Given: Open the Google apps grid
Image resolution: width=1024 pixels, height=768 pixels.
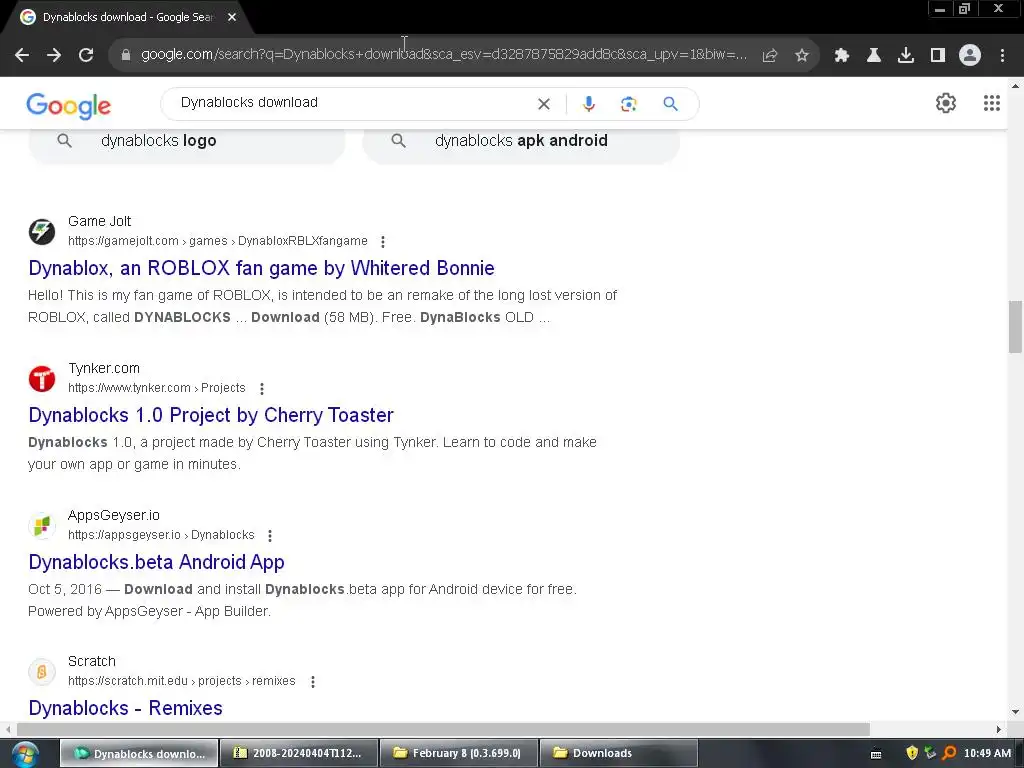Looking at the screenshot, I should click(992, 103).
